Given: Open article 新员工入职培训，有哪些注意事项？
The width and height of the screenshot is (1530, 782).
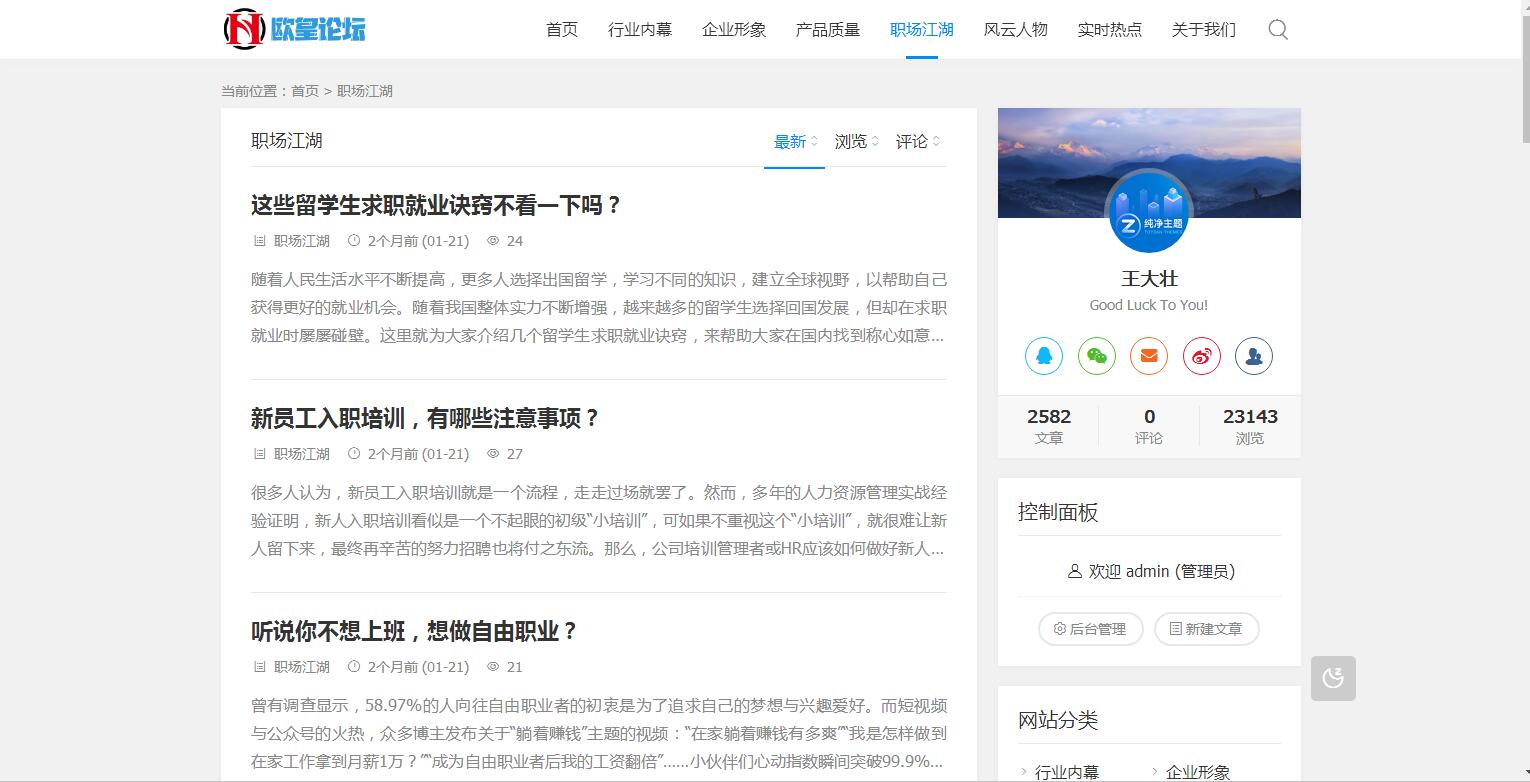Looking at the screenshot, I should (x=425, y=418).
